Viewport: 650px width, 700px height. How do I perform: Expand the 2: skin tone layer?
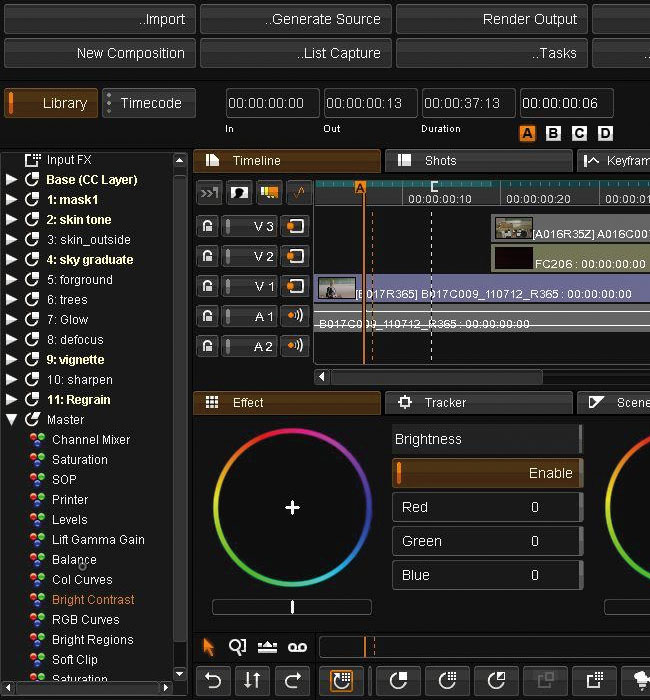point(11,220)
